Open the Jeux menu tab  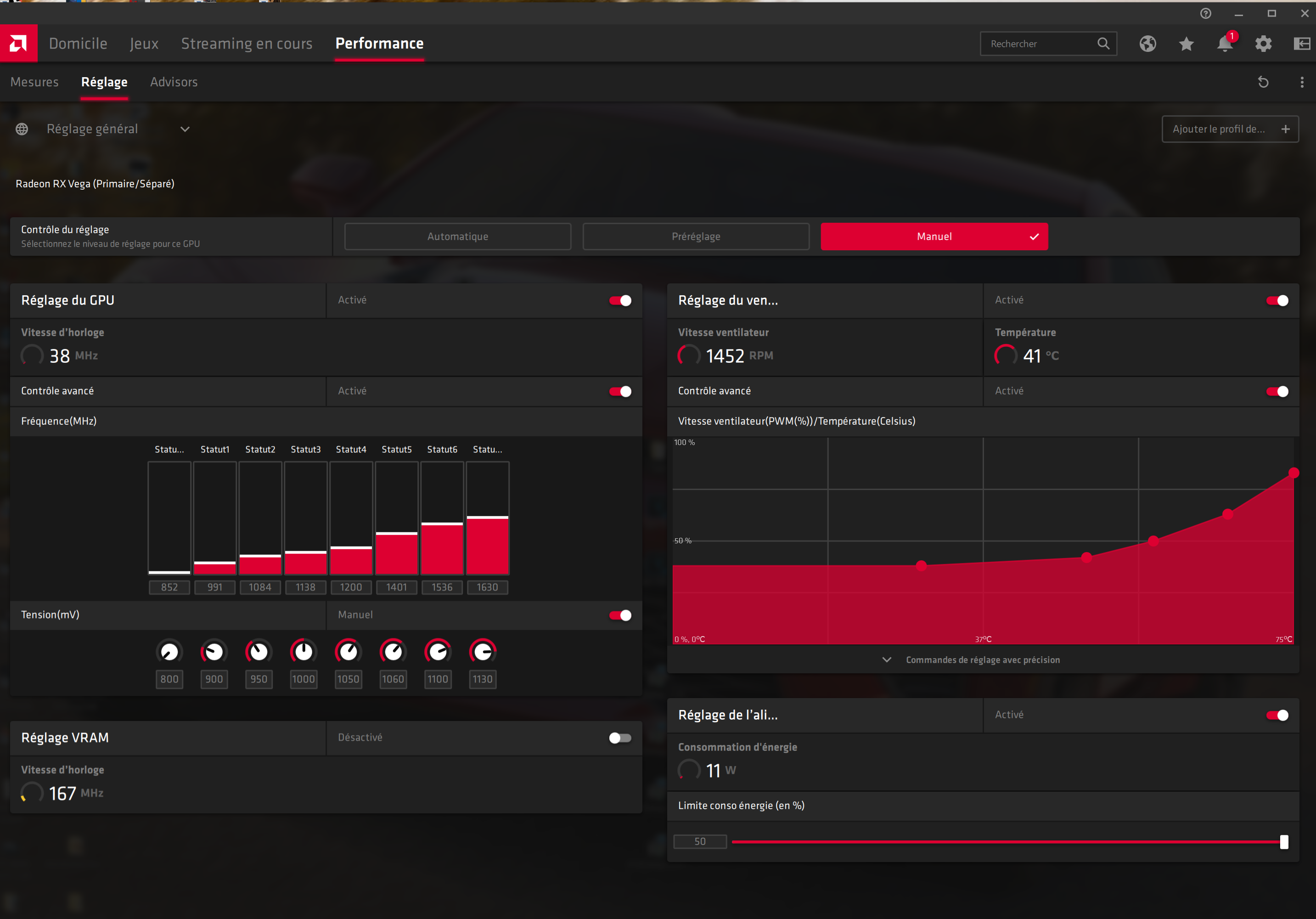coord(144,44)
